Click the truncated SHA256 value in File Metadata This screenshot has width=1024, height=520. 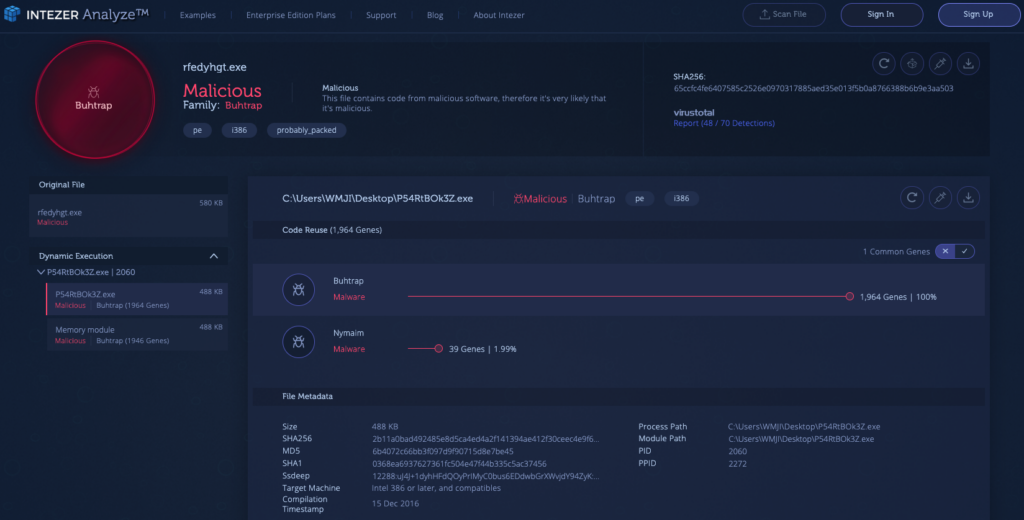click(x=485, y=439)
